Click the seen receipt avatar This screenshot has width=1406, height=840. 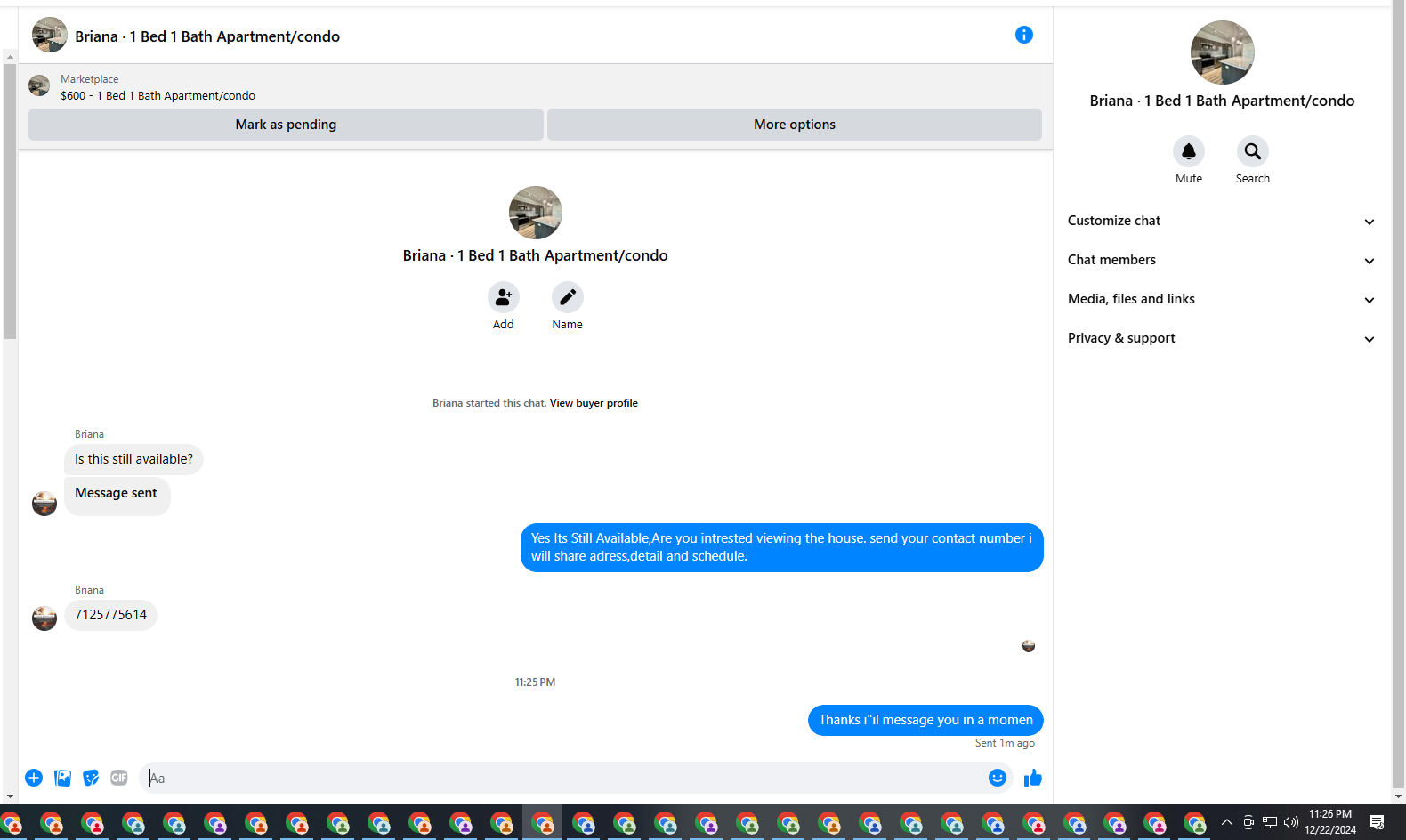click(1029, 646)
